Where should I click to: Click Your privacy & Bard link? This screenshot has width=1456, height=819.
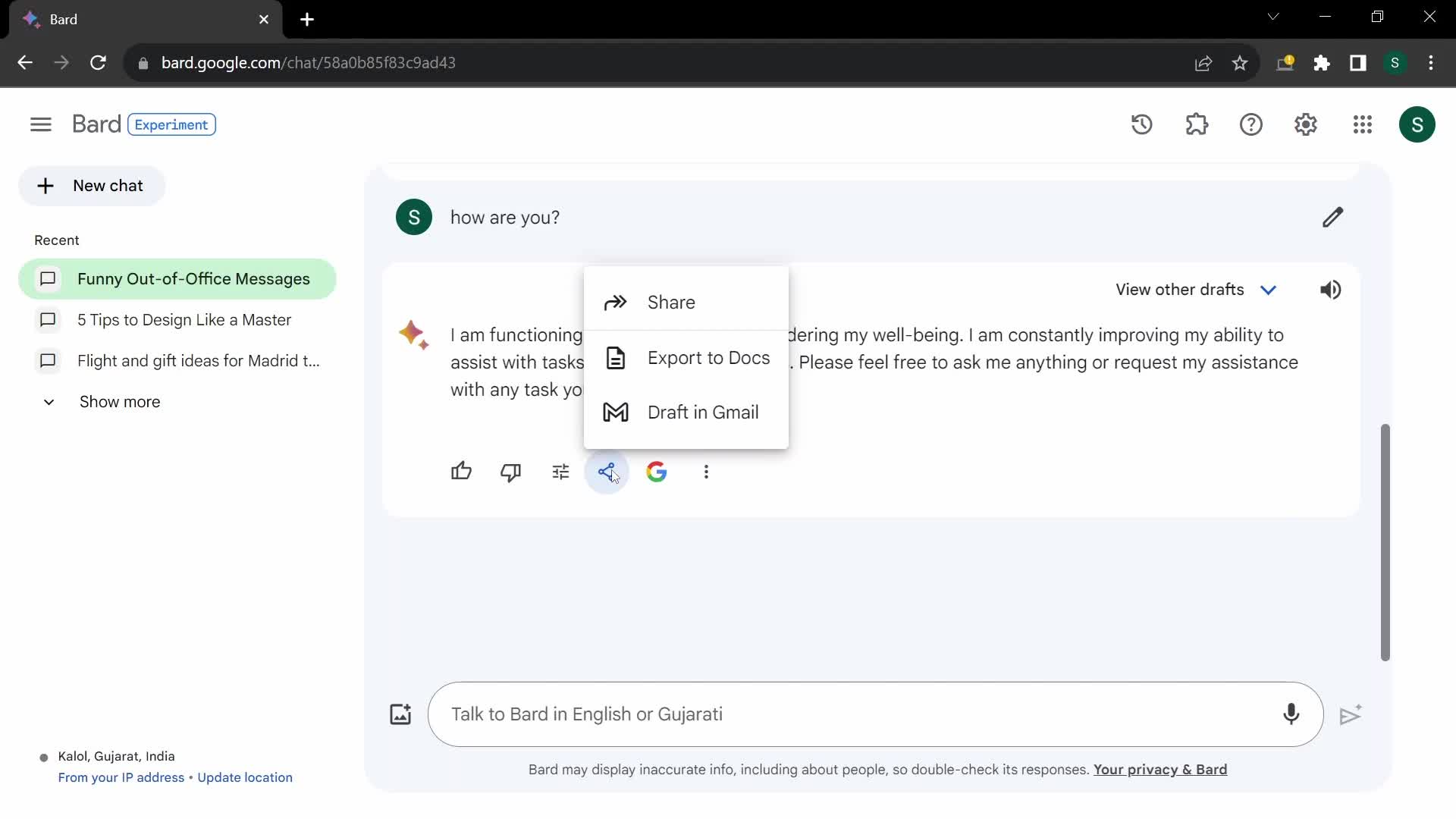pos(1160,770)
